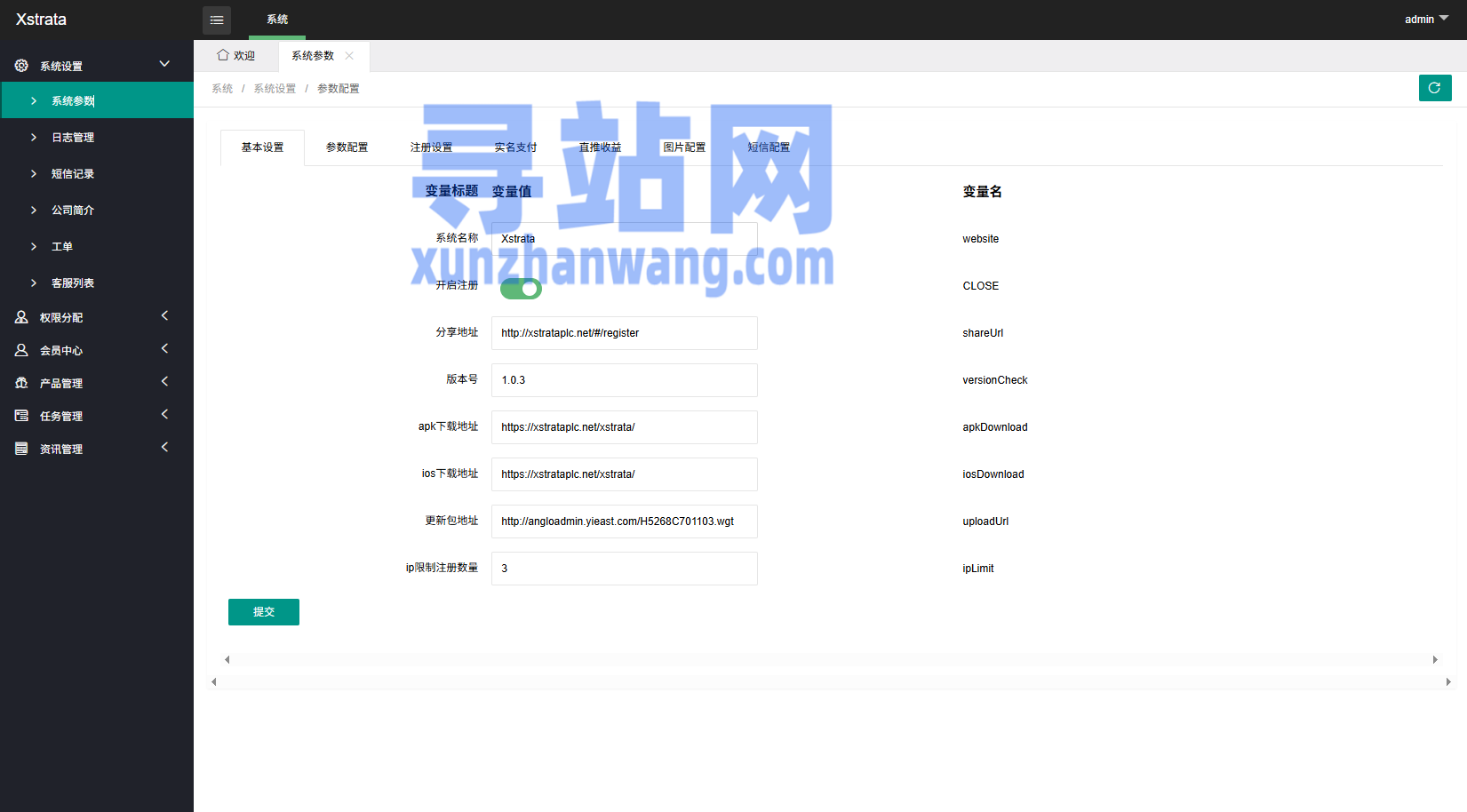Collapse the 系统设置 menu chevron

point(164,64)
